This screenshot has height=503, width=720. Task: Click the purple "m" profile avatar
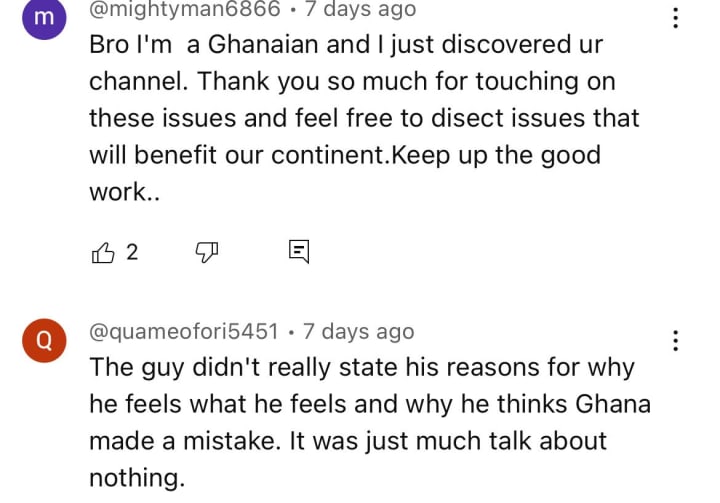pos(44,18)
